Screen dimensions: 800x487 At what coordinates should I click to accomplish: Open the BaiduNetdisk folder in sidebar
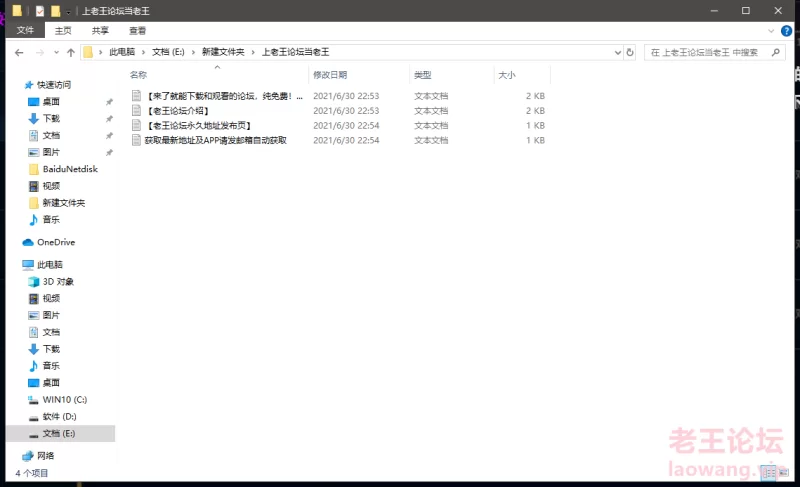(70, 169)
